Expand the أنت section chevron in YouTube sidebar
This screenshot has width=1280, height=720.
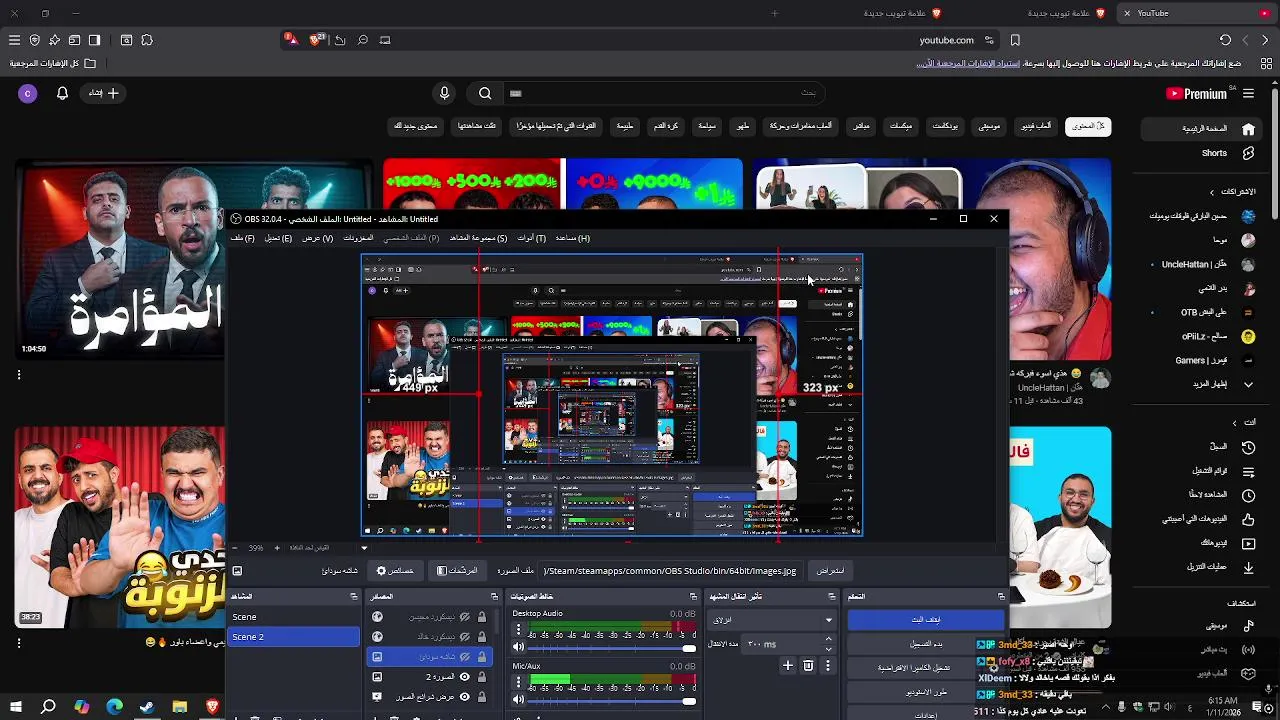pos(1234,423)
